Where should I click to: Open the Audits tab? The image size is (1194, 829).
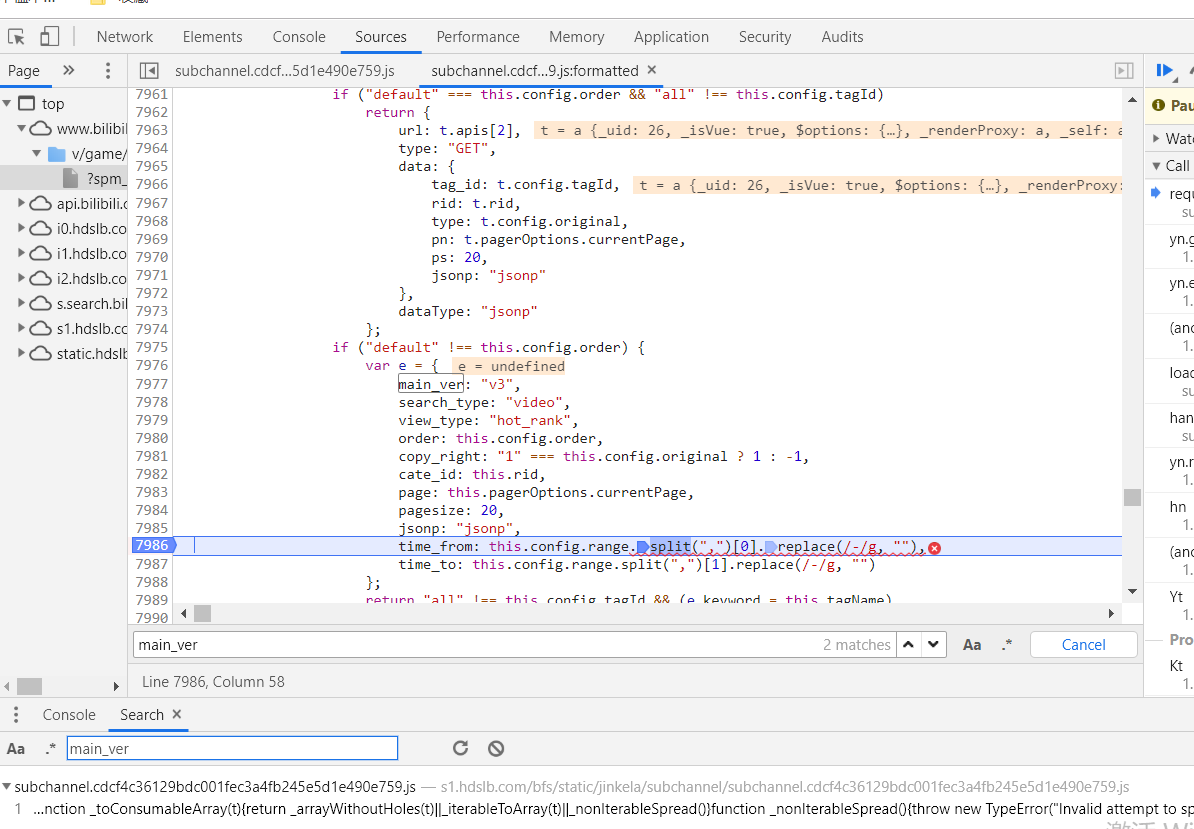(842, 37)
